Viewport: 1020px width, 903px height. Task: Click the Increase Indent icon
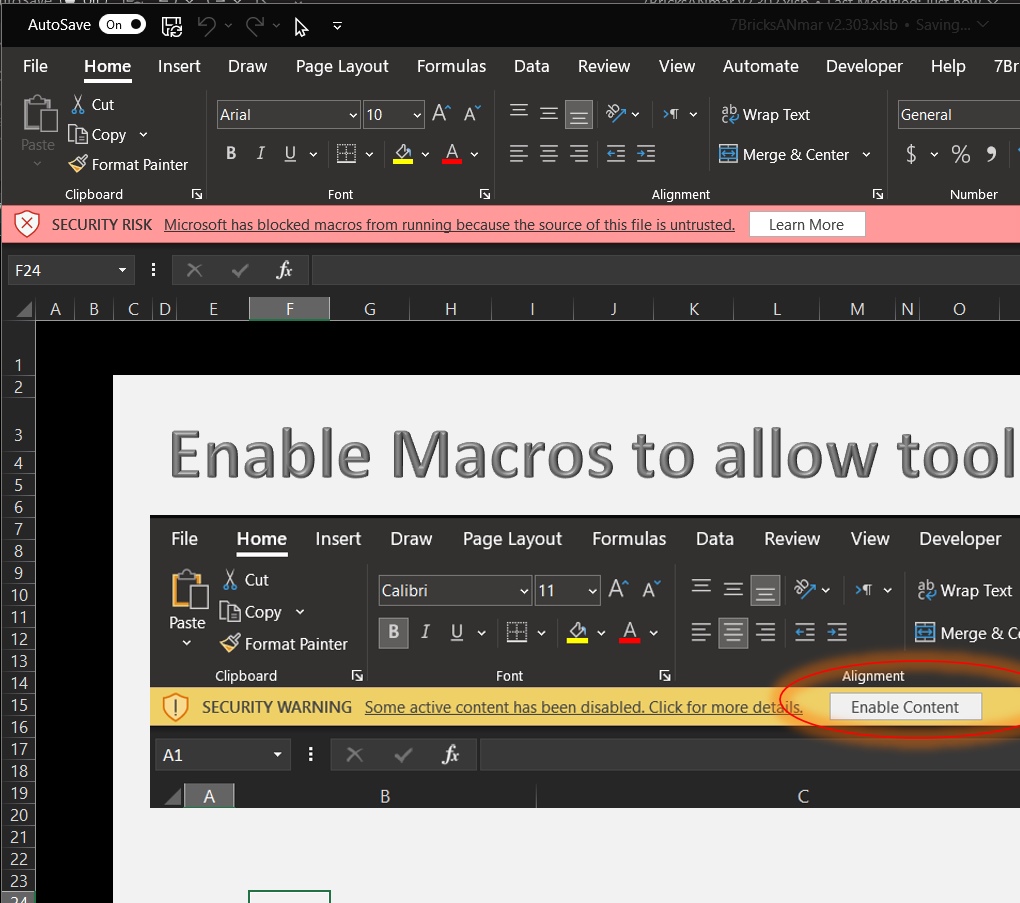tap(646, 154)
